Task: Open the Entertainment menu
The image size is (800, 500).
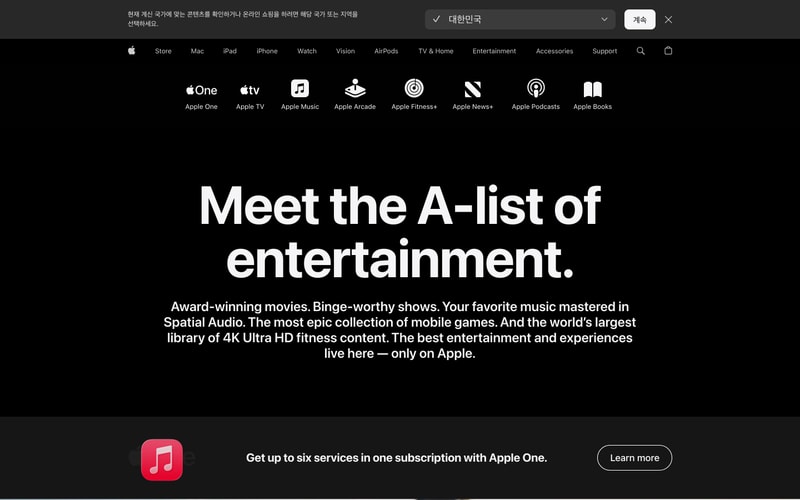Action: tap(494, 51)
